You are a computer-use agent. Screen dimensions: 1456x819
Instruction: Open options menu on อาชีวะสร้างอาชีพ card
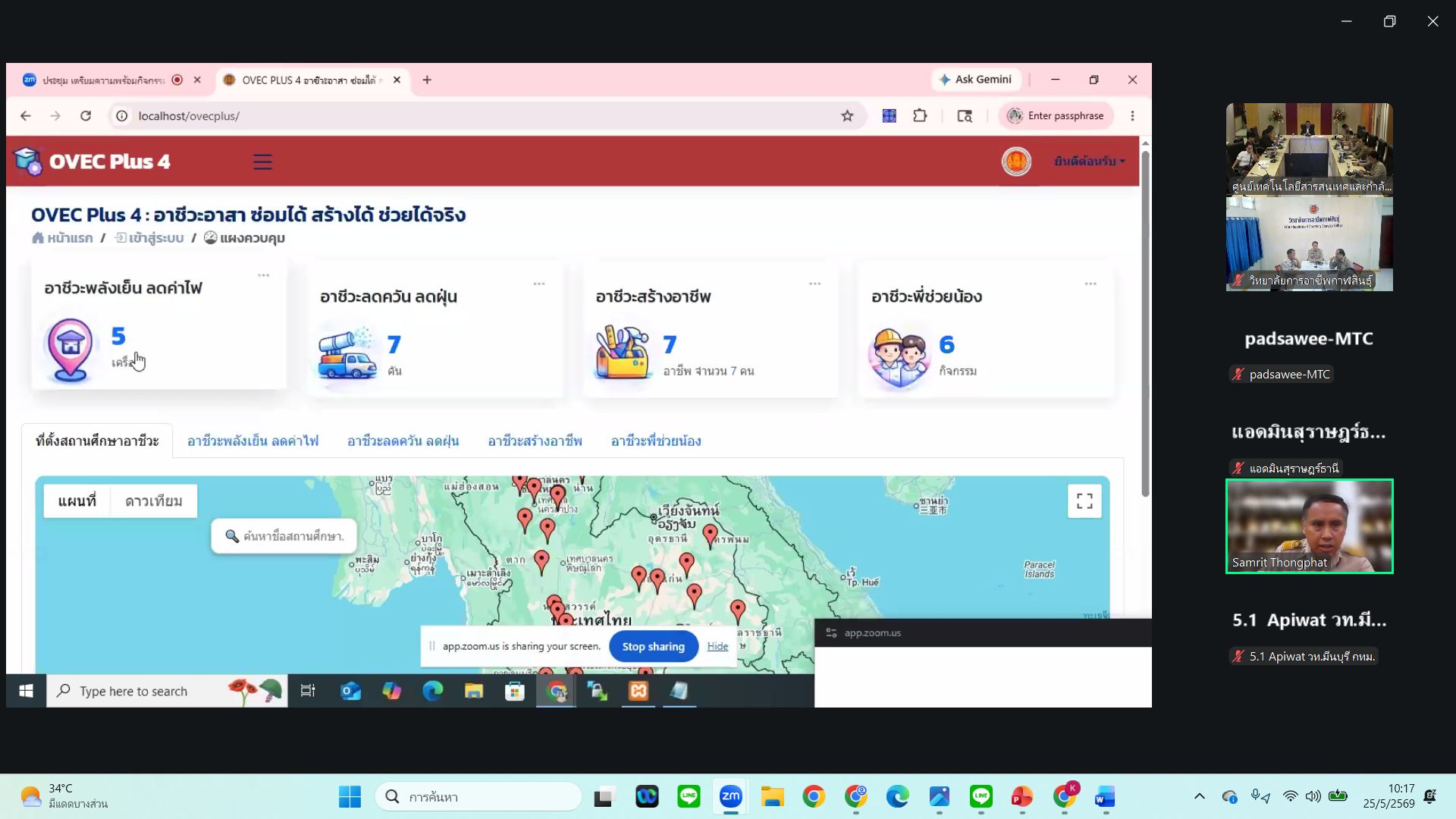click(815, 284)
